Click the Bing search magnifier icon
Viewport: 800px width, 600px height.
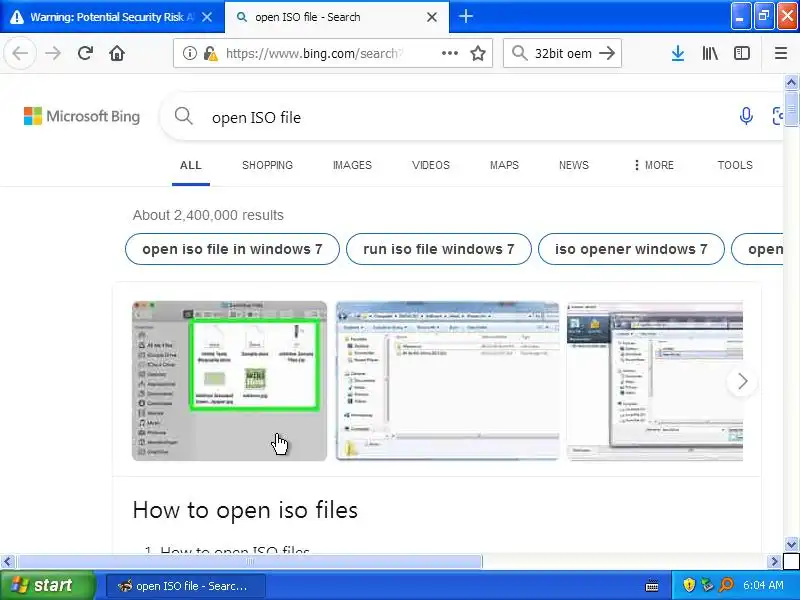pyautogui.click(x=184, y=116)
